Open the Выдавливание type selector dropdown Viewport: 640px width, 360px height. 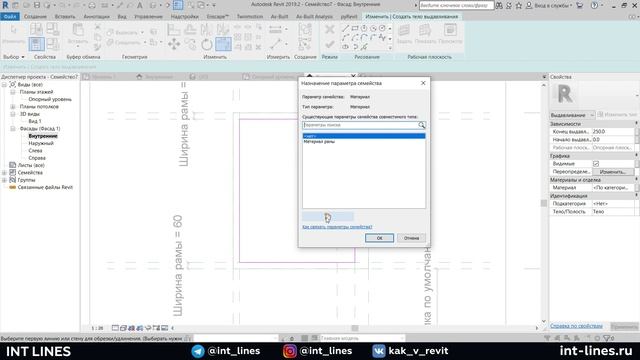(x=572, y=115)
